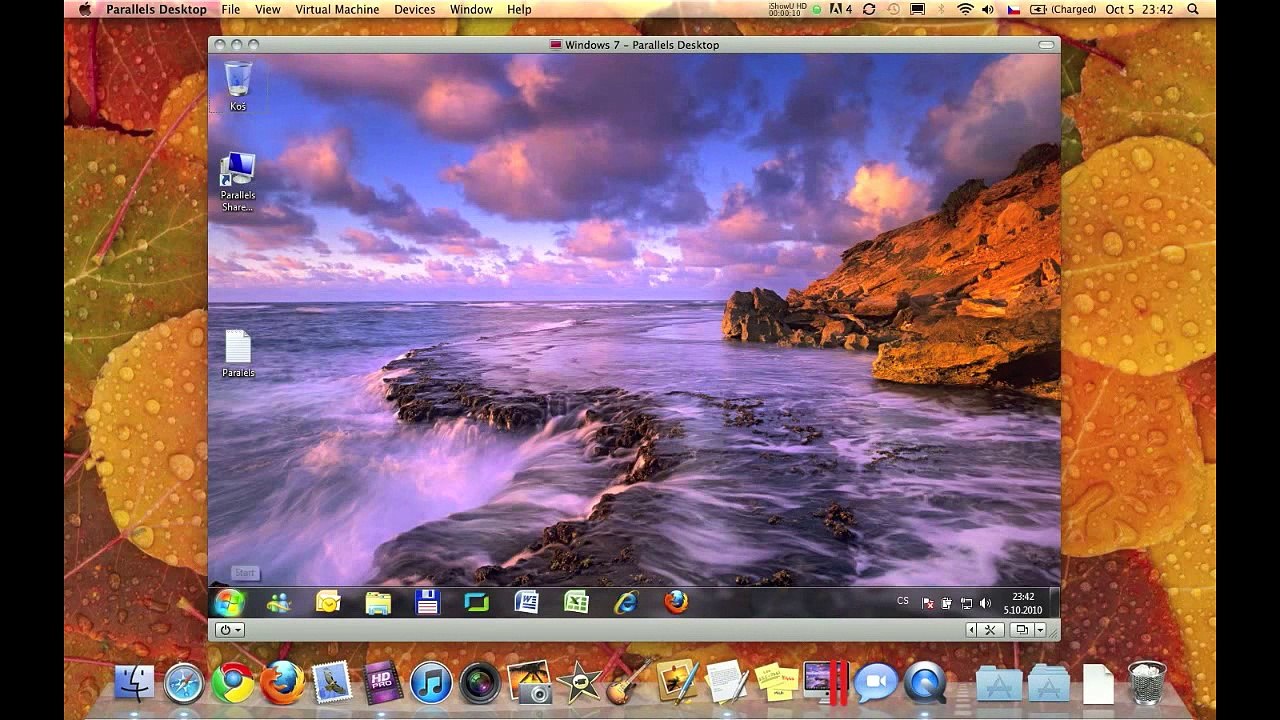Click the Windows tray power plug icon
This screenshot has height=720, width=1280.
947,603
